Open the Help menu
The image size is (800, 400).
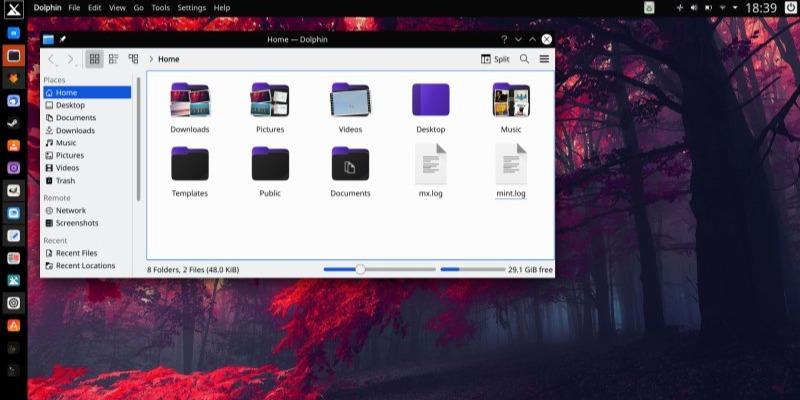tap(222, 8)
